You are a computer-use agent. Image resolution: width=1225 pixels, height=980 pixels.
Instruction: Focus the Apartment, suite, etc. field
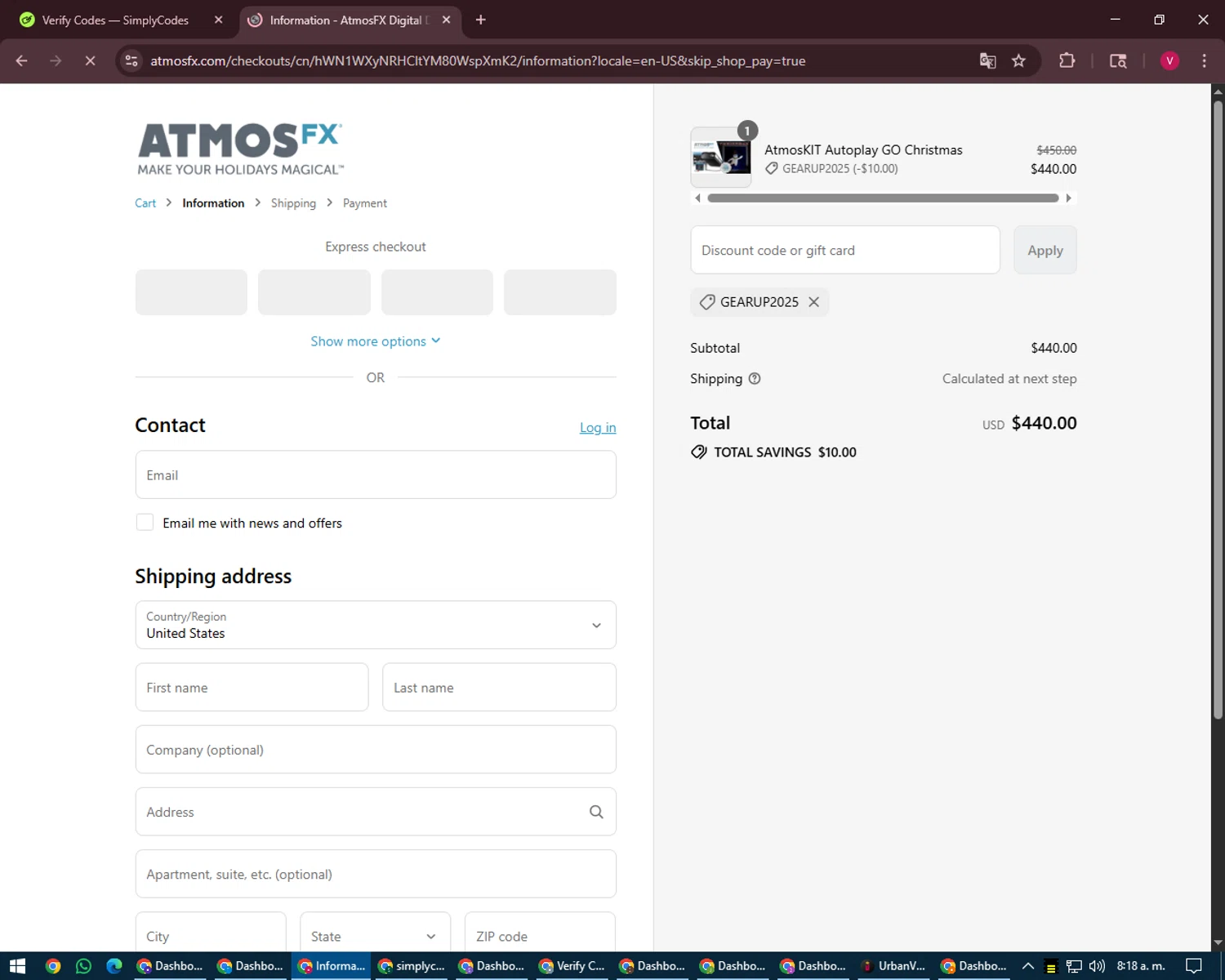(376, 874)
